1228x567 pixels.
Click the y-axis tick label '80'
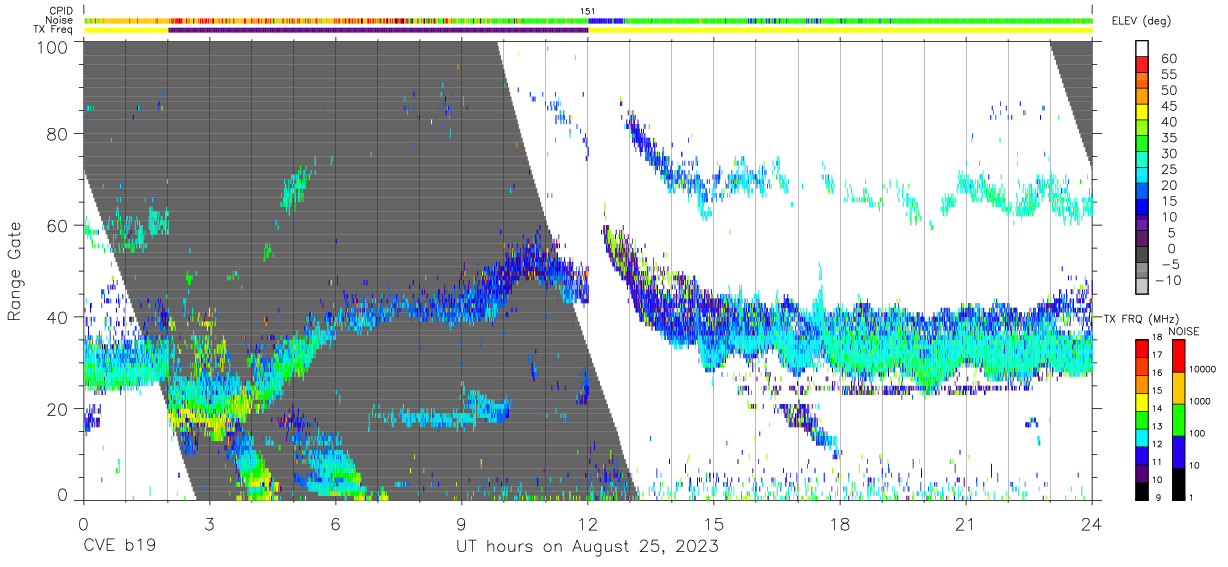[x=56, y=134]
